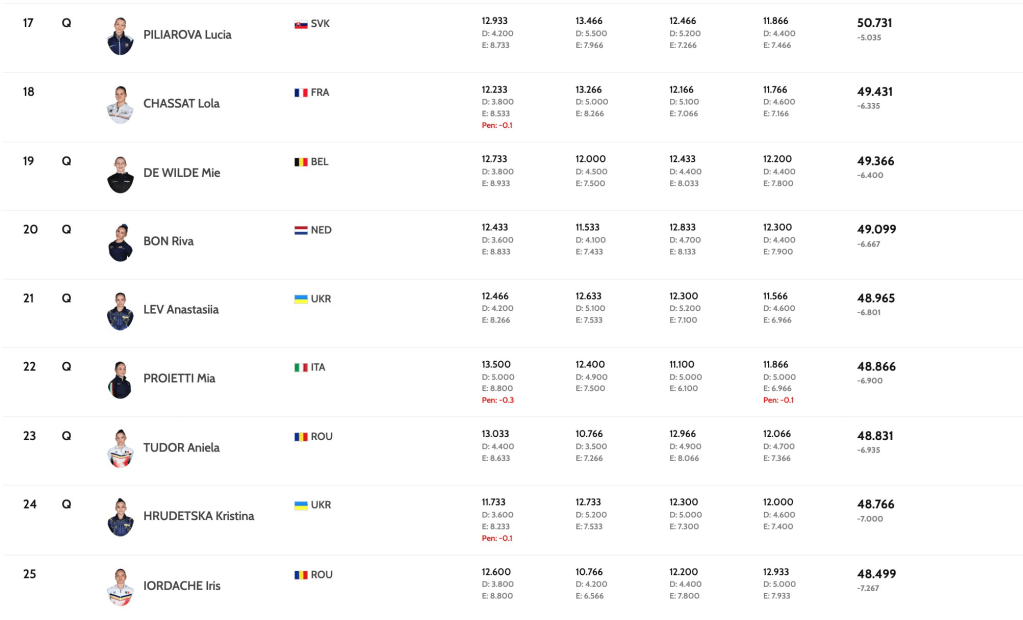Viewport: 1023px width, 620px height.
Task: Open PILIAROVA Lucia's athlete photo
Action: point(120,36)
